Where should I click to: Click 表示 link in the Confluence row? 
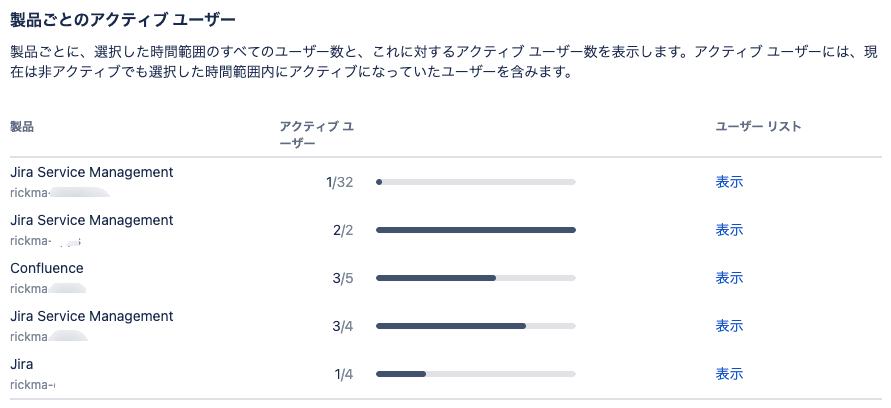coord(729,278)
